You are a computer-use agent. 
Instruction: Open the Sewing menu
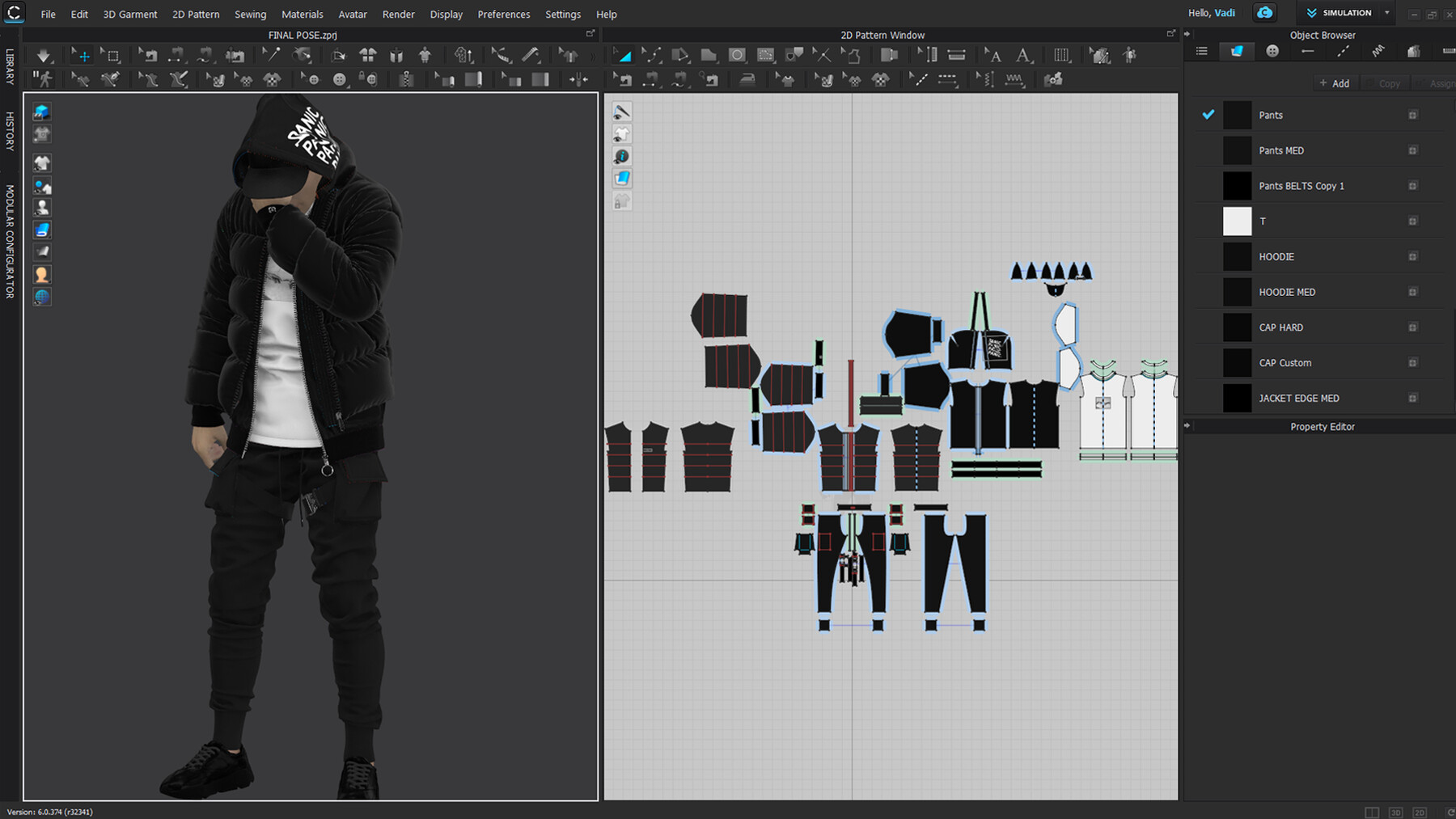[250, 14]
